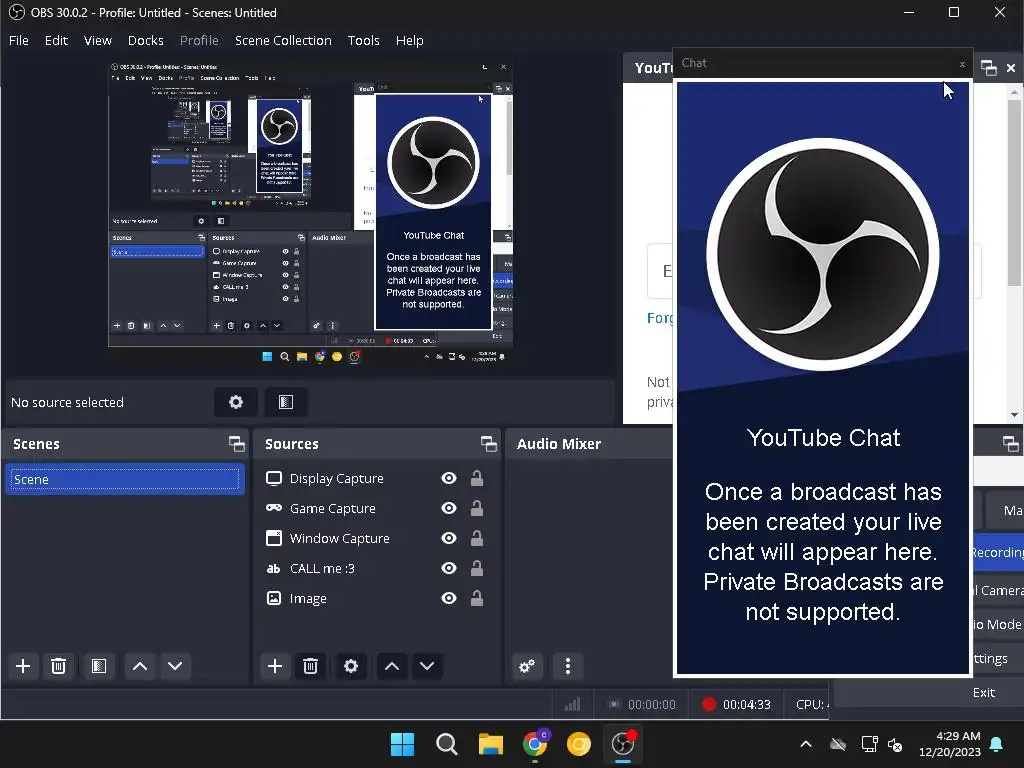Close the floating Chat window
Viewport: 1024px width, 768px height.
click(962, 64)
